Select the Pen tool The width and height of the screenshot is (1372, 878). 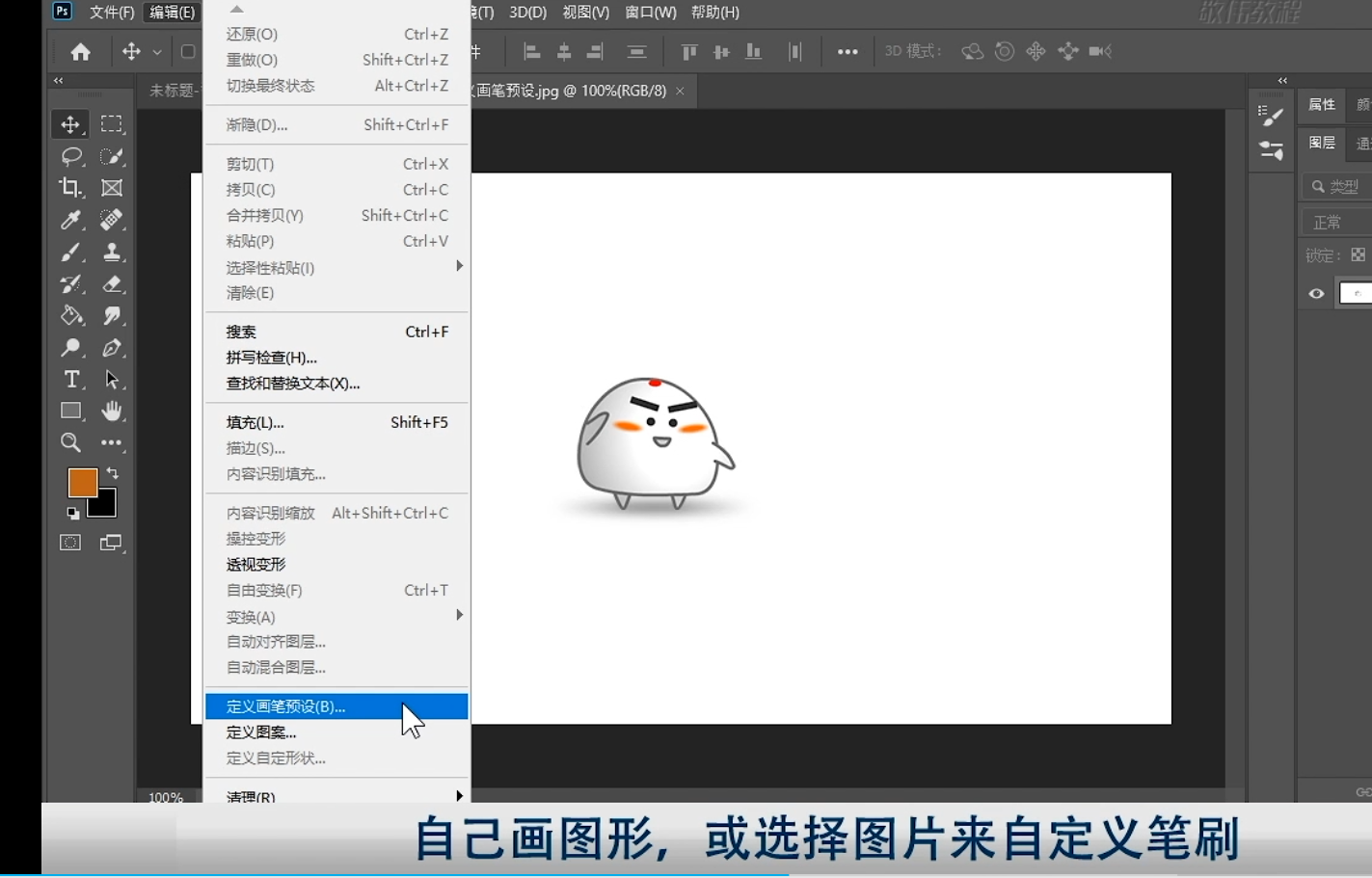click(x=112, y=347)
